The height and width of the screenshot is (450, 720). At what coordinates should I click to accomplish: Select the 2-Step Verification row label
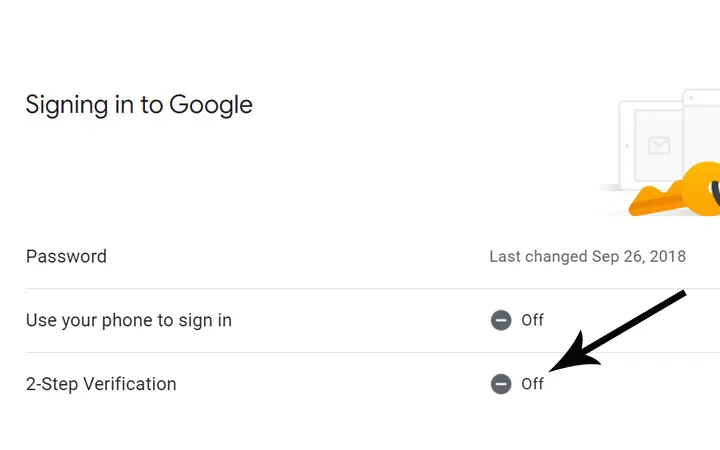point(100,384)
